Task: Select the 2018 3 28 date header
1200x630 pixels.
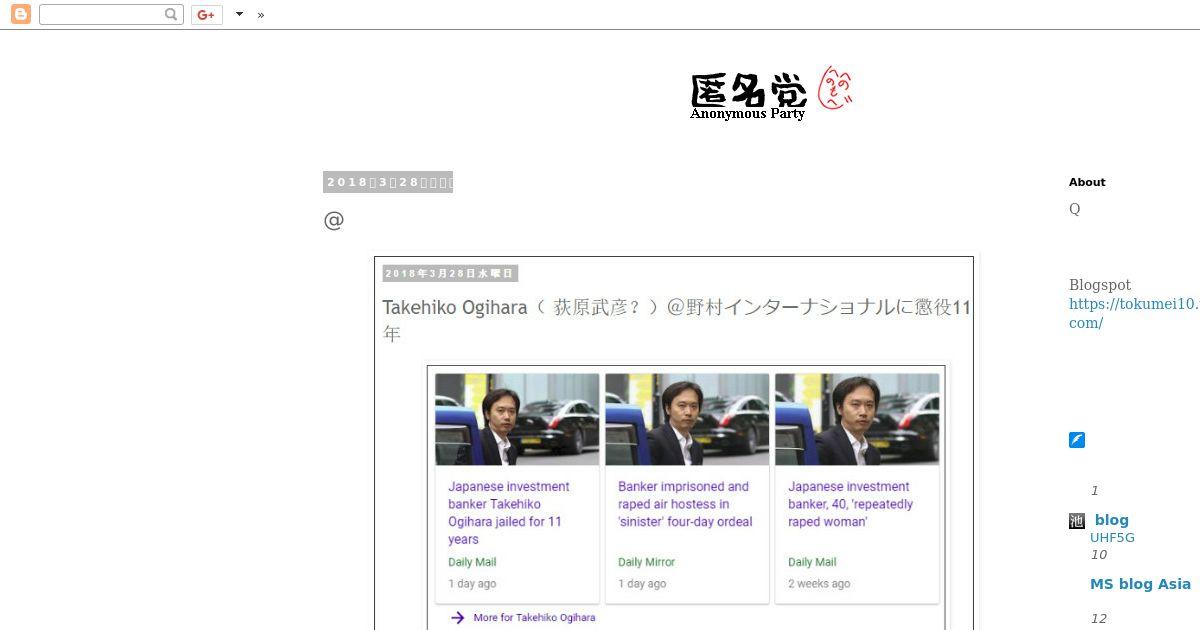Action: (x=388, y=182)
